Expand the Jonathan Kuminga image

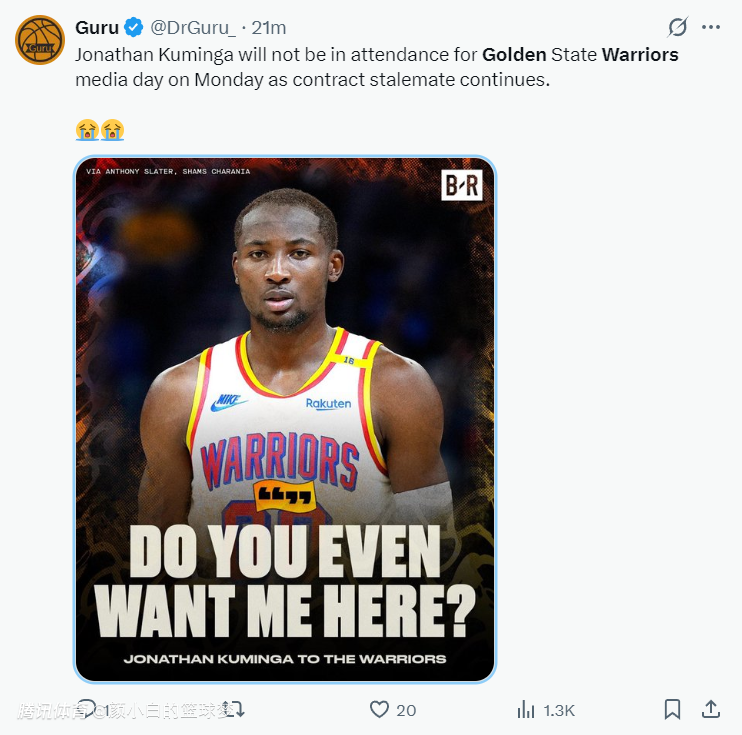point(285,420)
